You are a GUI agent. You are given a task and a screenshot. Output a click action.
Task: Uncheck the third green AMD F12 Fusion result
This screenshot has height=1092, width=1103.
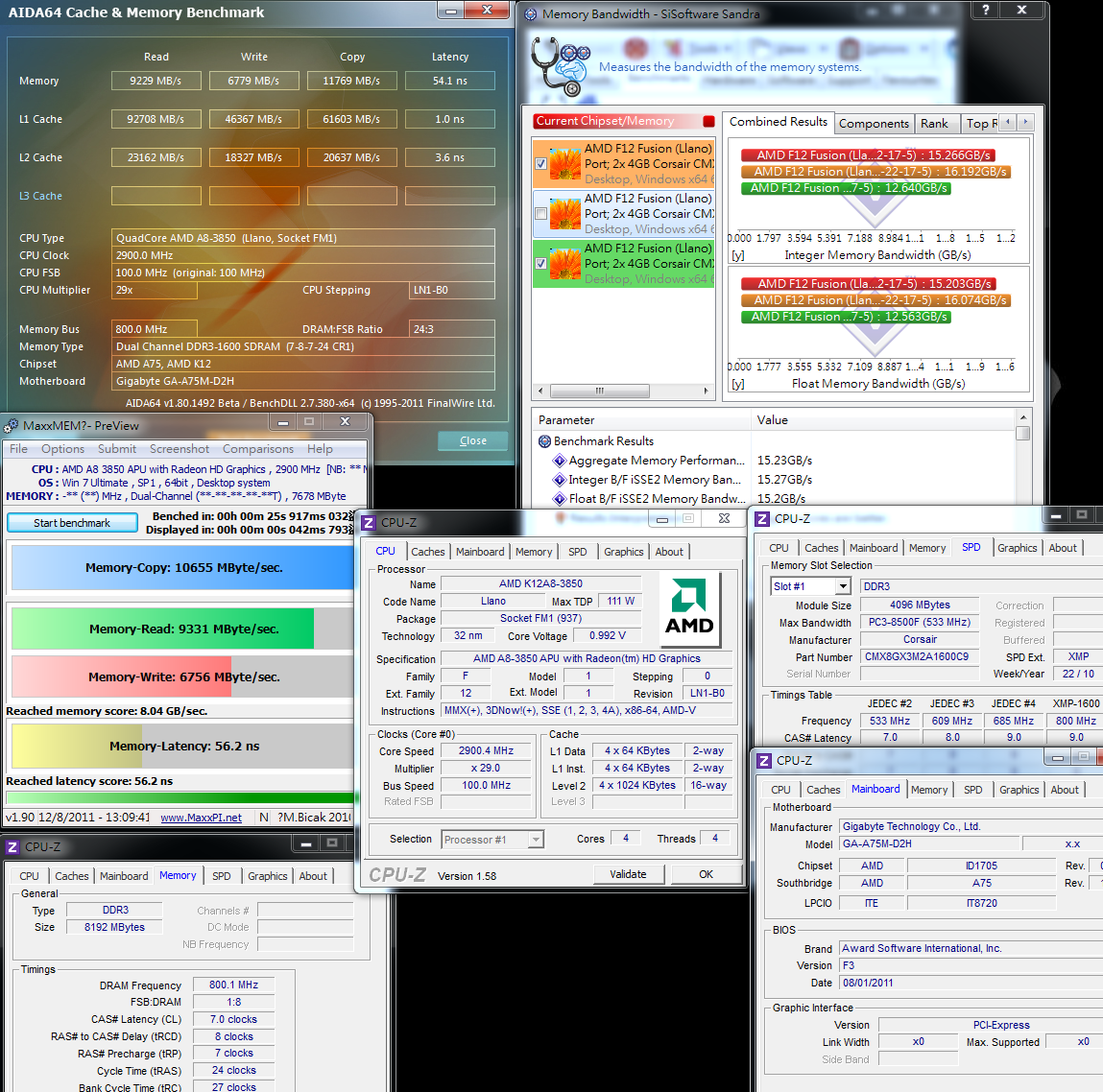click(x=541, y=264)
